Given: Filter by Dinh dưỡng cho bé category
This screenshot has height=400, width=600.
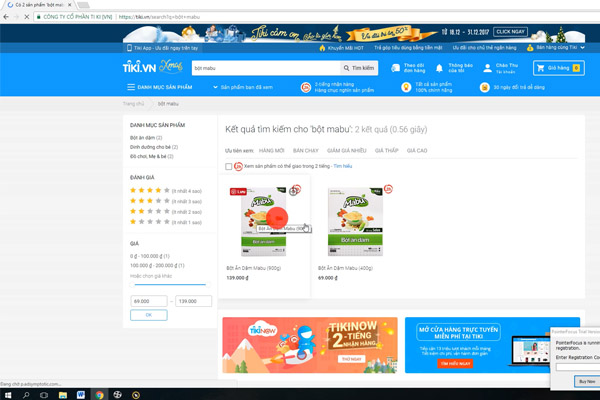Looking at the screenshot, I should click(154, 147).
